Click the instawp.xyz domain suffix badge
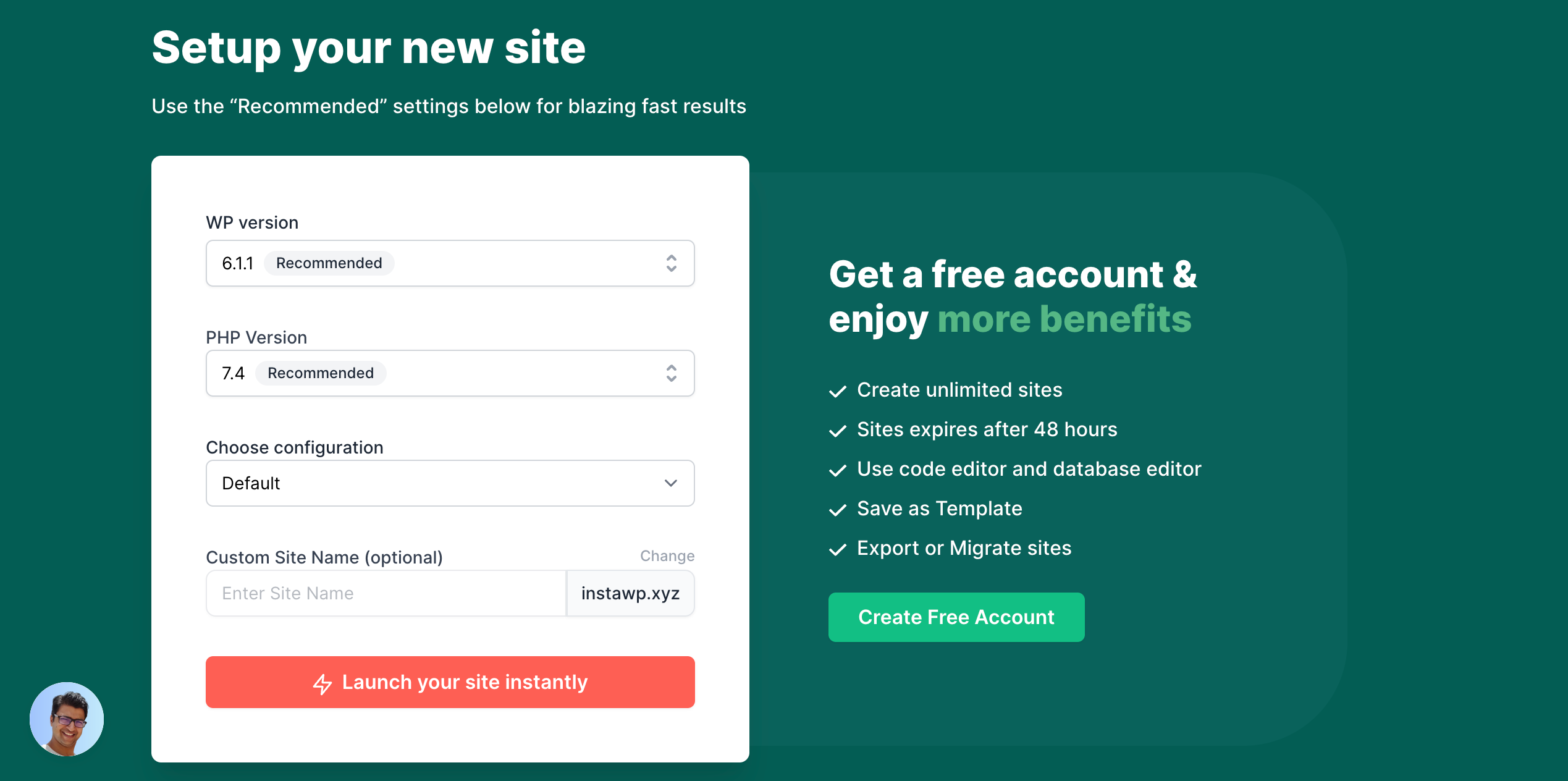 click(x=630, y=593)
